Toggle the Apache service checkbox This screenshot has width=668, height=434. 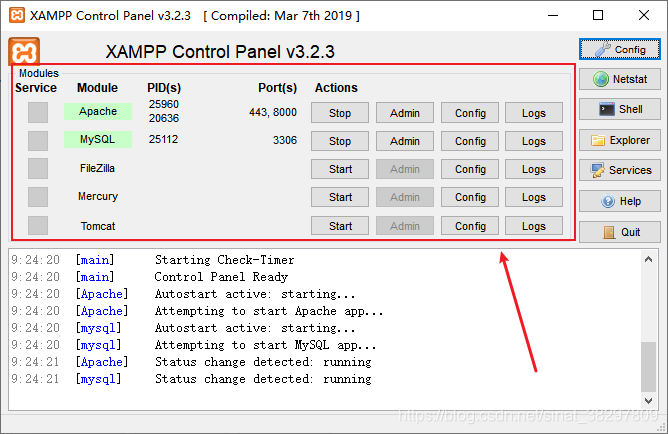[38, 112]
